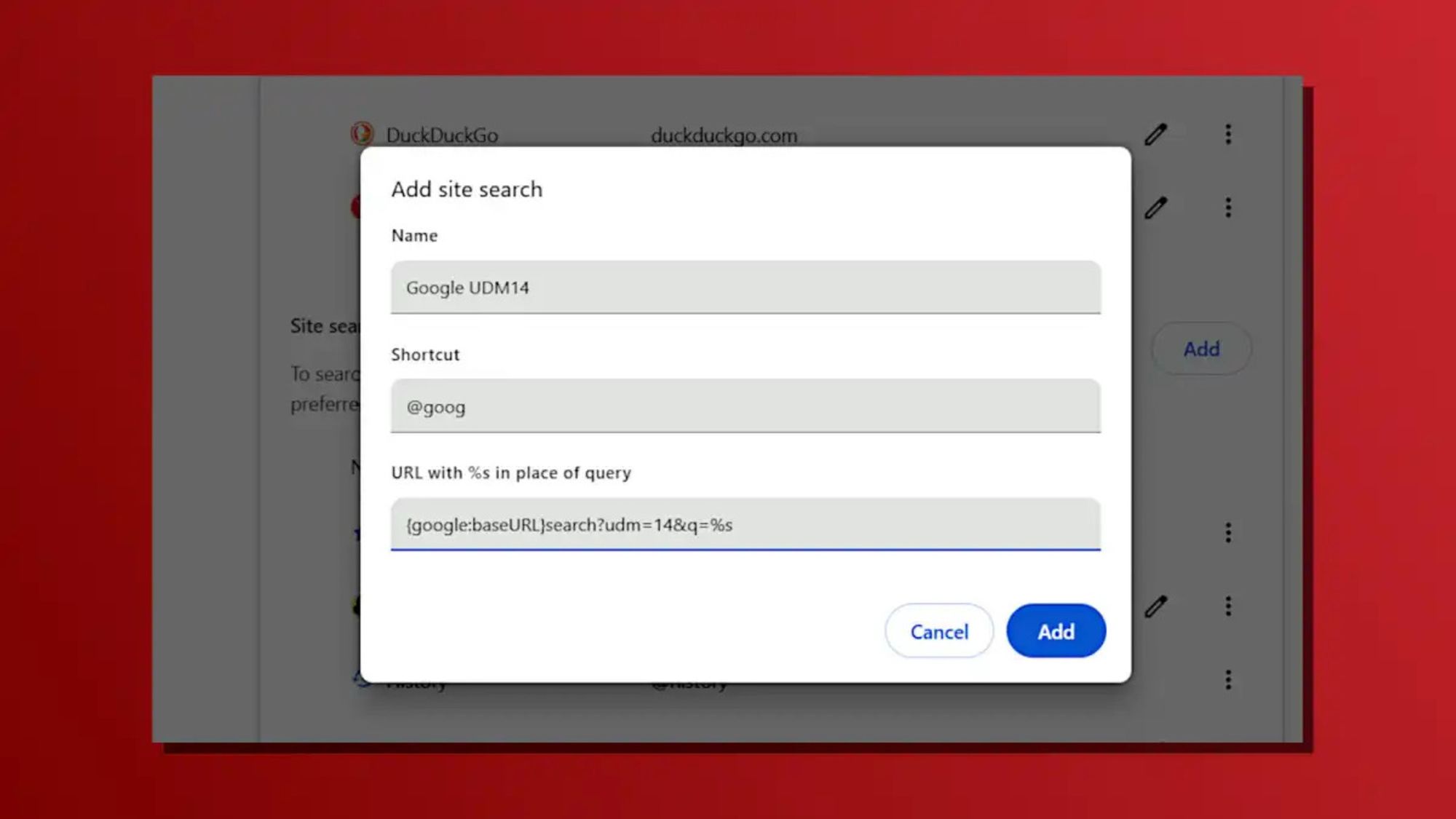Open the three-dot menu below the DuckDuckGo row

(1228, 208)
